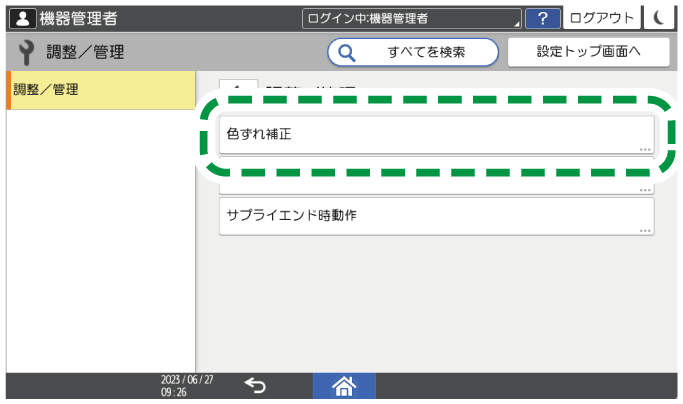Image resolution: width=683 pixels, height=404 pixels.
Task: Open help with the question mark button
Action: pyautogui.click(x=542, y=19)
